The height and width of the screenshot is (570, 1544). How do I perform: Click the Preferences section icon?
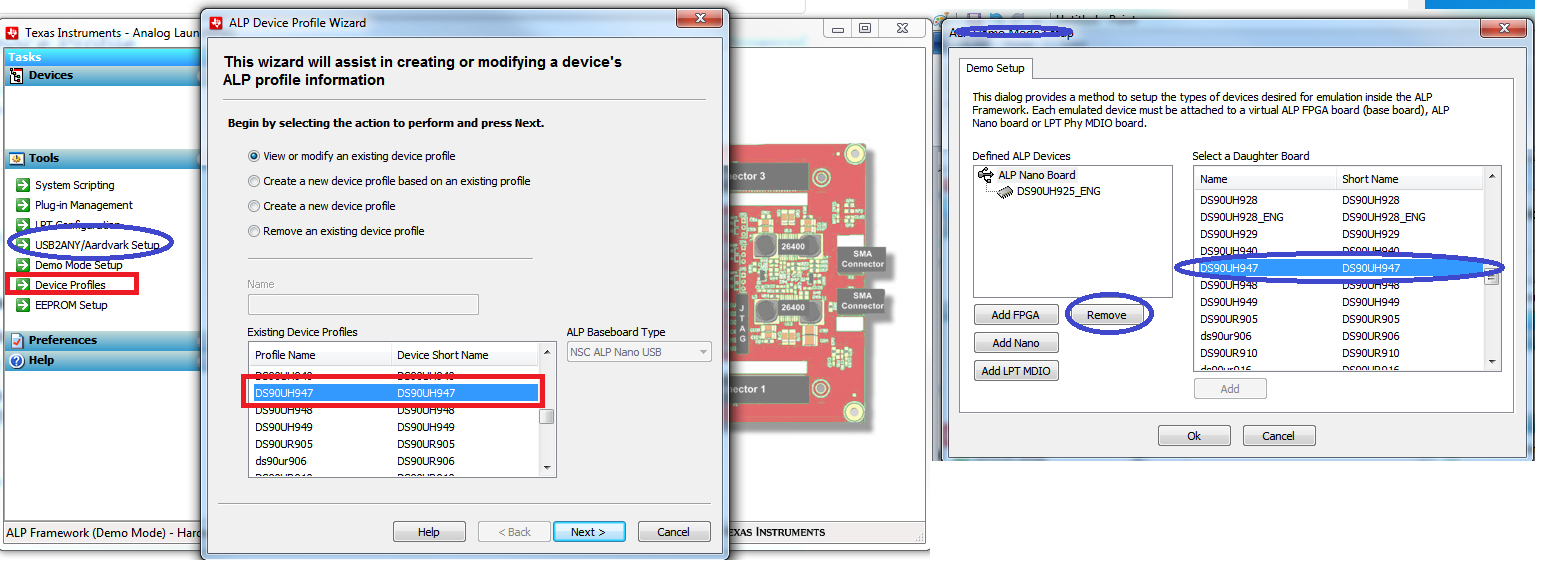coord(17,340)
